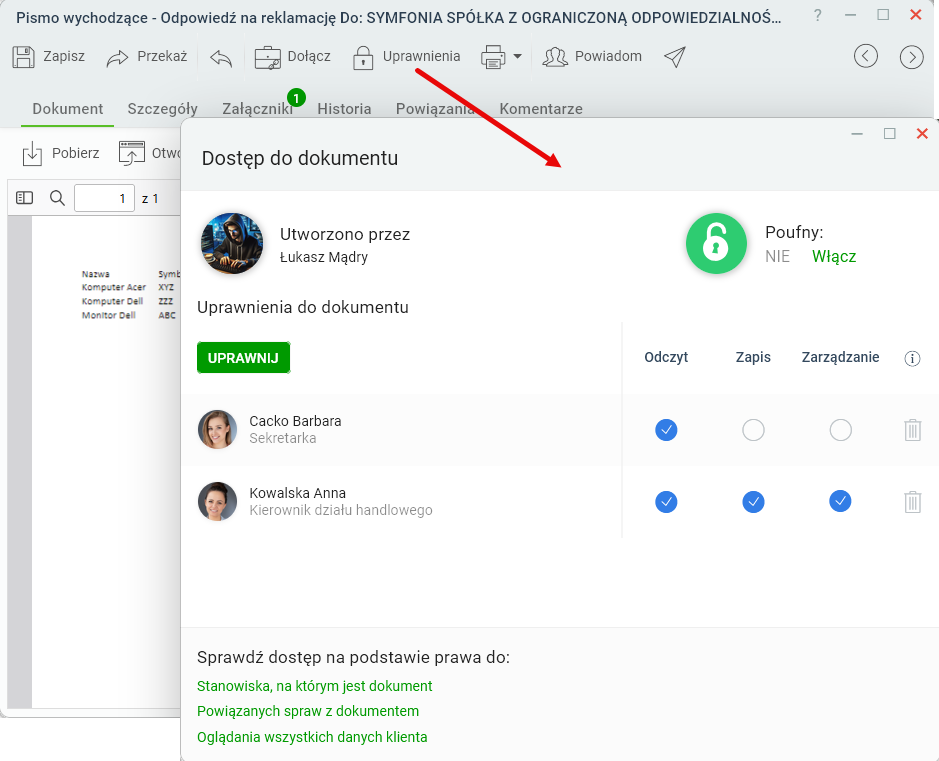This screenshot has width=939, height=761.
Task: Notify users with Powiadom
Action: pyautogui.click(x=592, y=57)
